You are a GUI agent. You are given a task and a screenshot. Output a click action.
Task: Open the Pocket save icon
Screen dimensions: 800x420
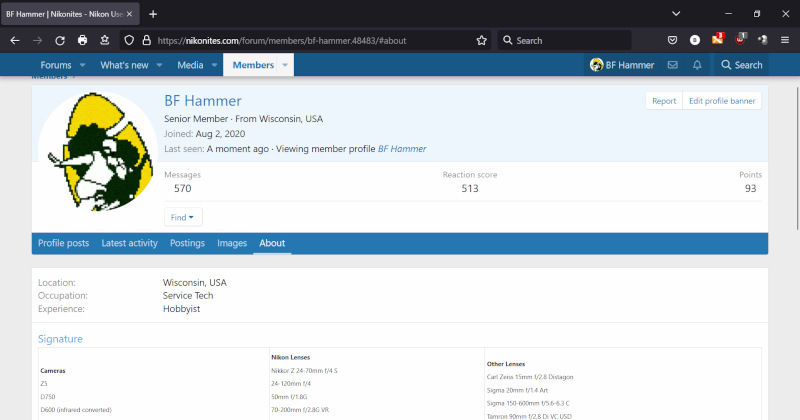point(673,41)
